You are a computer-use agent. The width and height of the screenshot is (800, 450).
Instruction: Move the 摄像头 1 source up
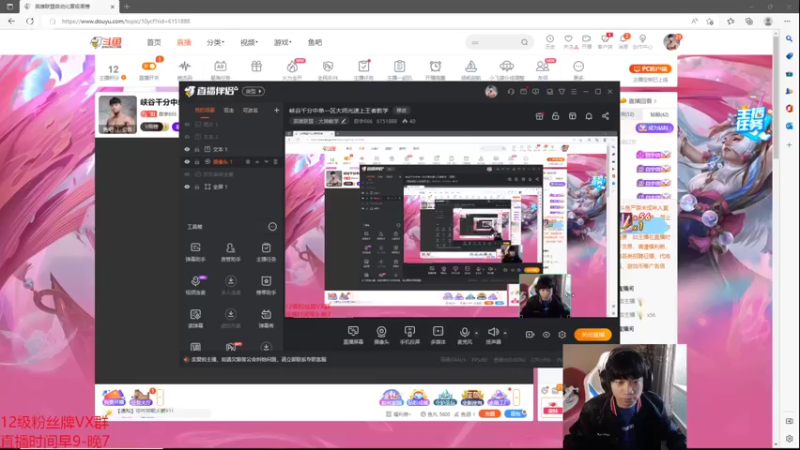click(257, 162)
